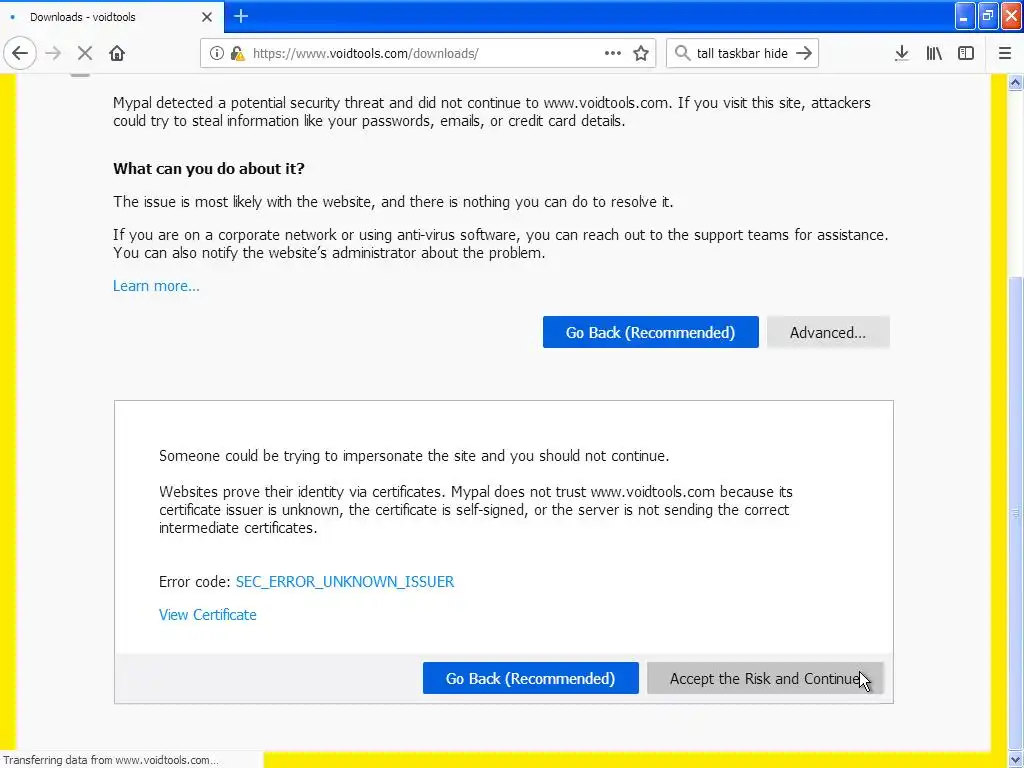This screenshot has width=1024, height=768.
Task: Click the padlock warning icon in address bar
Action: [237, 54]
